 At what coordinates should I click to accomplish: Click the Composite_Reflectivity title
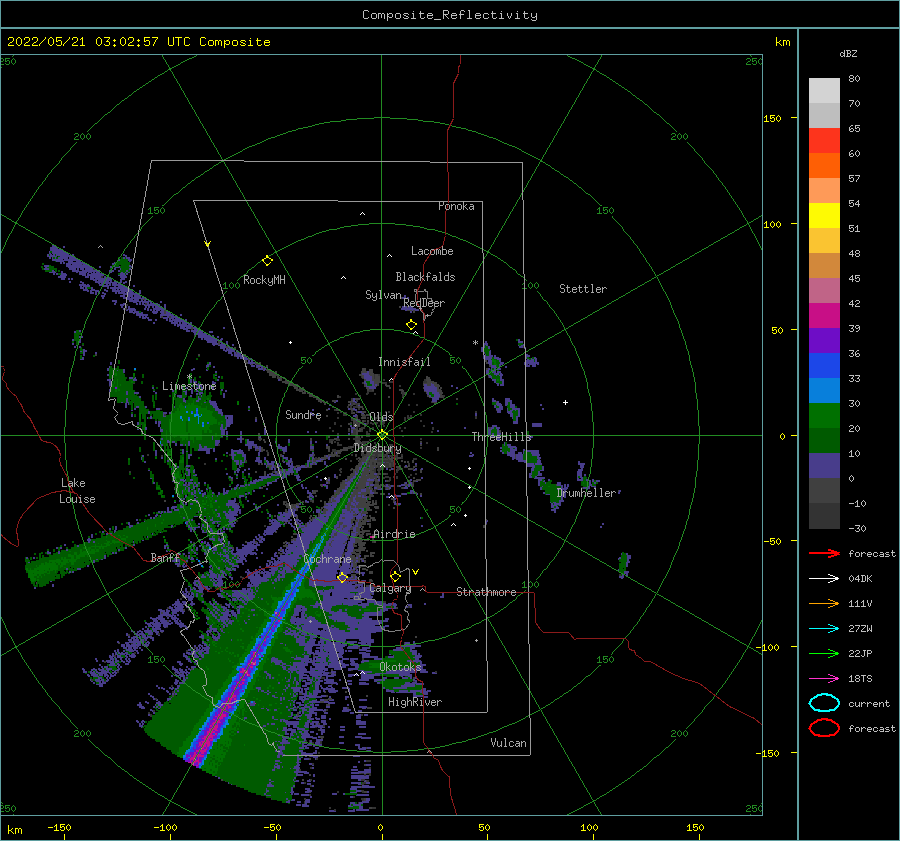(450, 15)
